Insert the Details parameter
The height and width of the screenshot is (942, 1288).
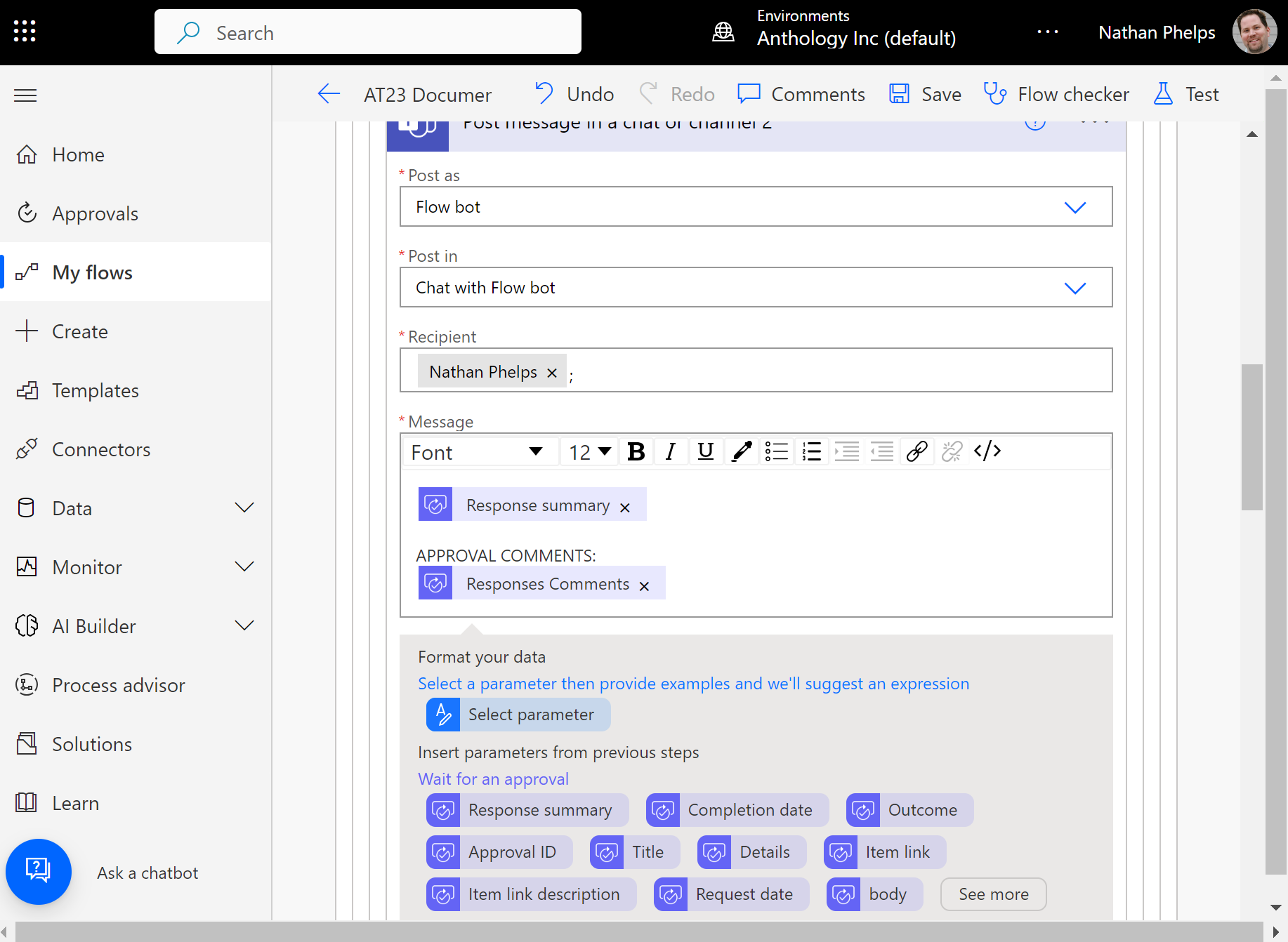tap(752, 852)
